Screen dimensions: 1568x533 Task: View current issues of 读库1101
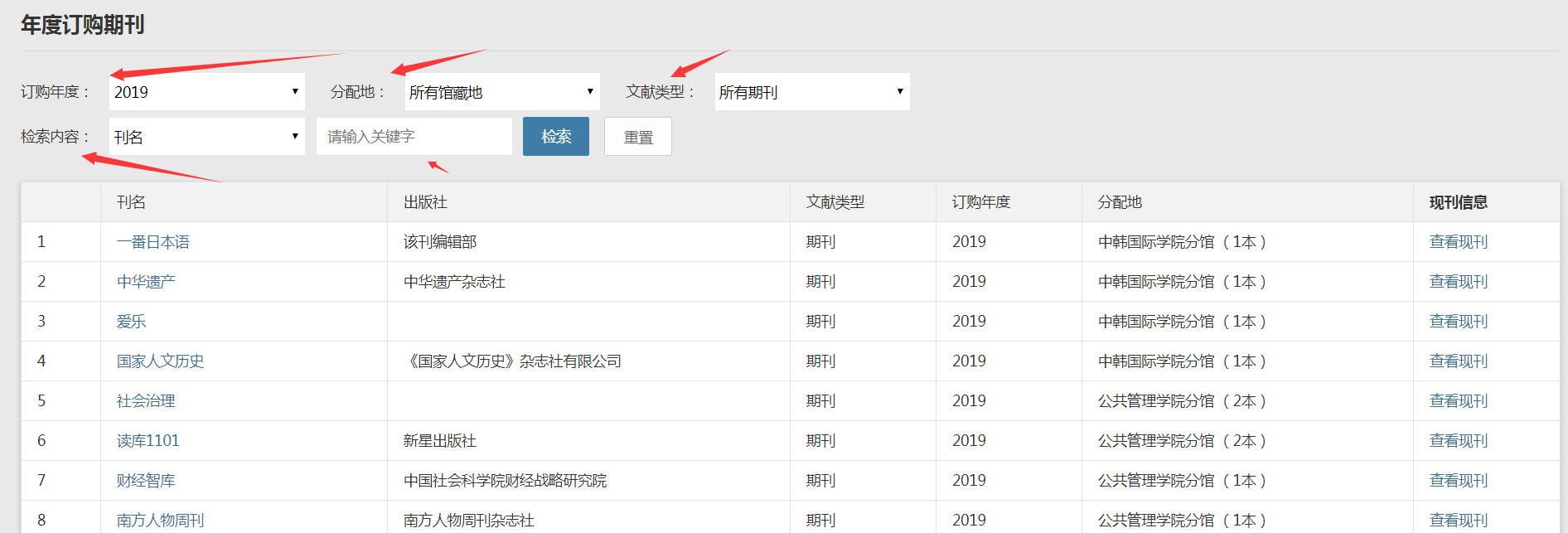[x=1458, y=441]
